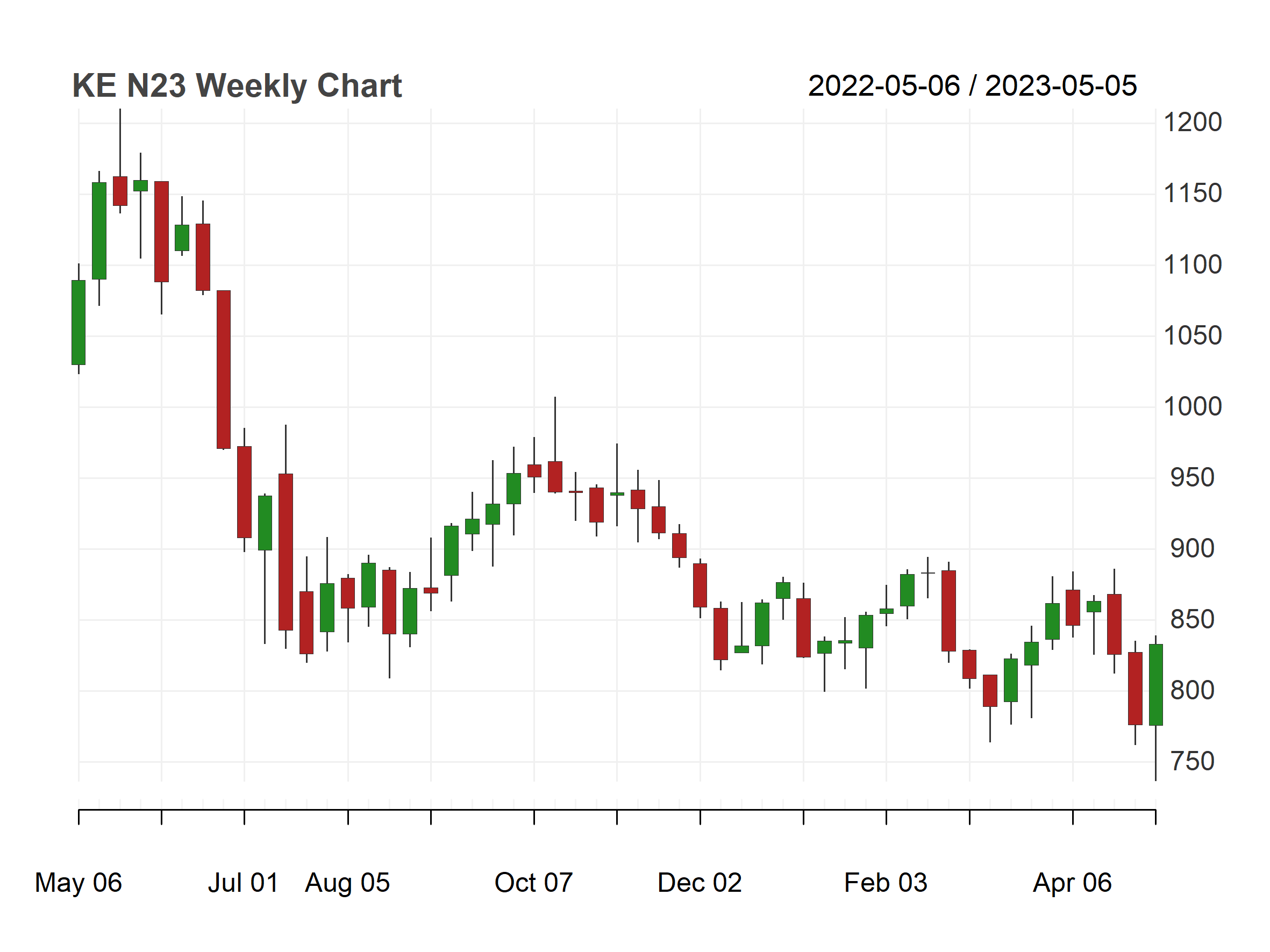Click the 900 price level label
This screenshot has width=1270, height=952.
pos(1193,549)
